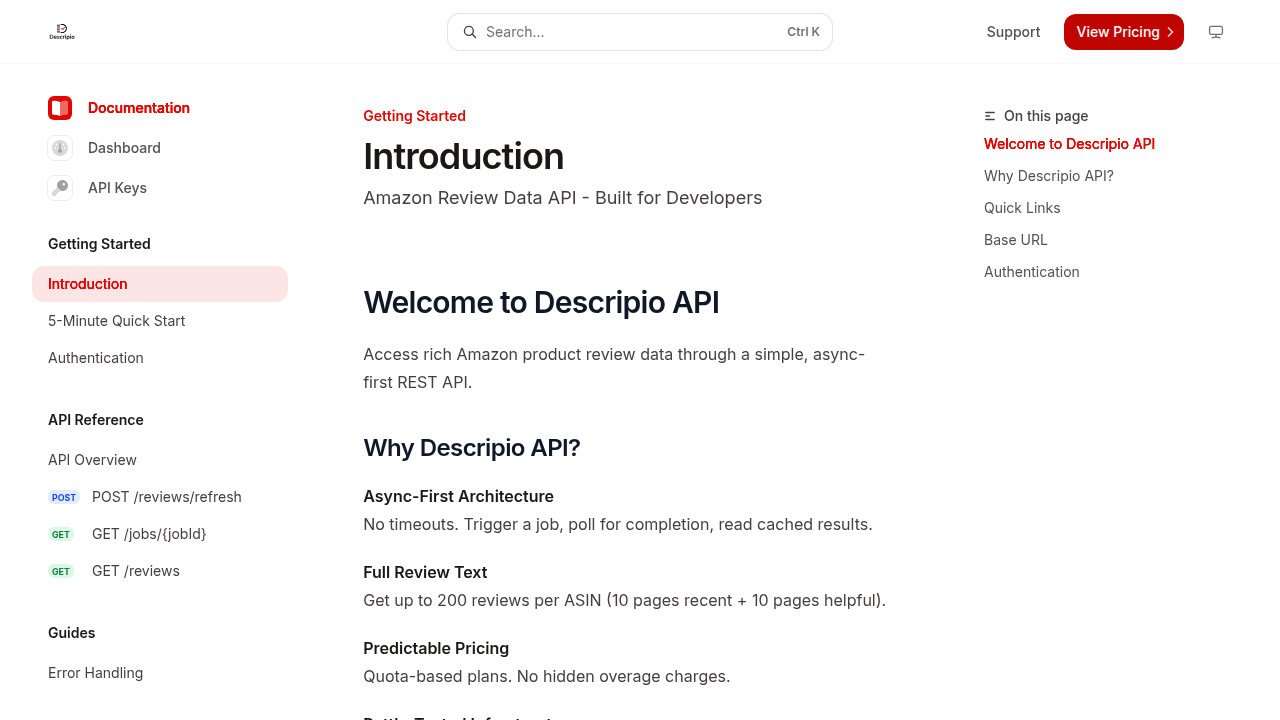The image size is (1280, 720).
Task: Click the API Keys key icon
Action: tap(60, 188)
